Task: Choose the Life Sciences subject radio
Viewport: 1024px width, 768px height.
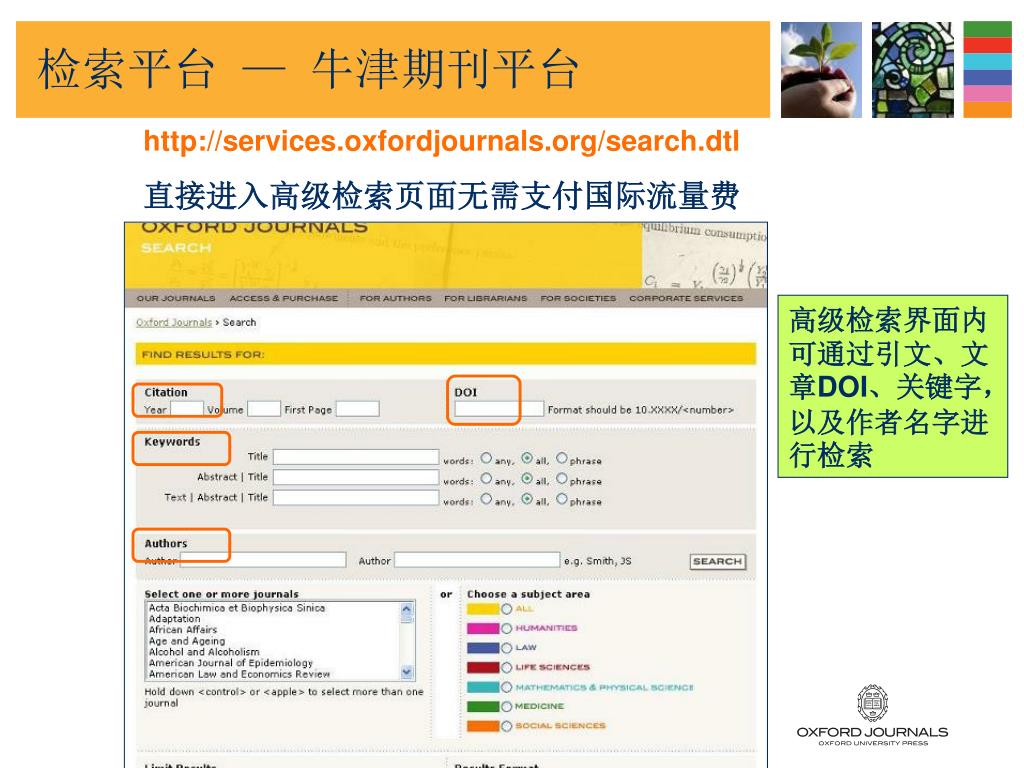Action: point(507,667)
